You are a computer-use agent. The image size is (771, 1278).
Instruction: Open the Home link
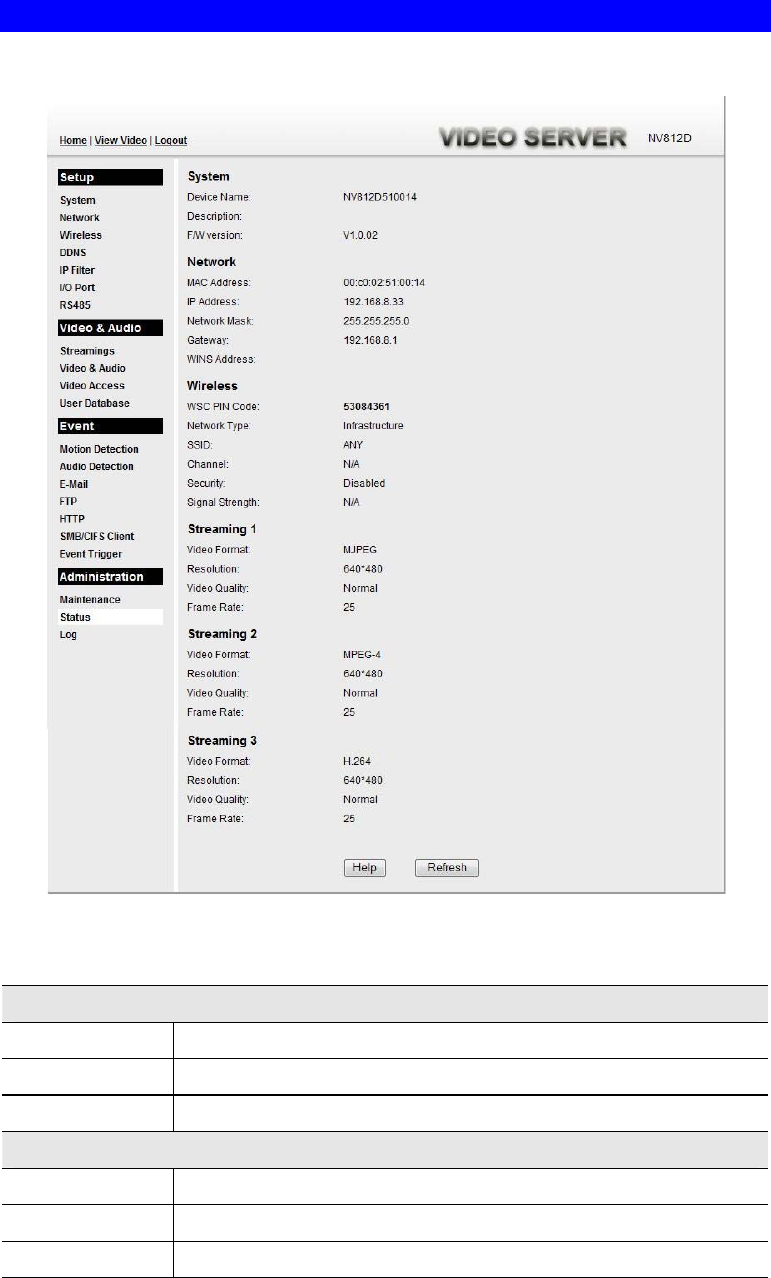click(x=72, y=141)
